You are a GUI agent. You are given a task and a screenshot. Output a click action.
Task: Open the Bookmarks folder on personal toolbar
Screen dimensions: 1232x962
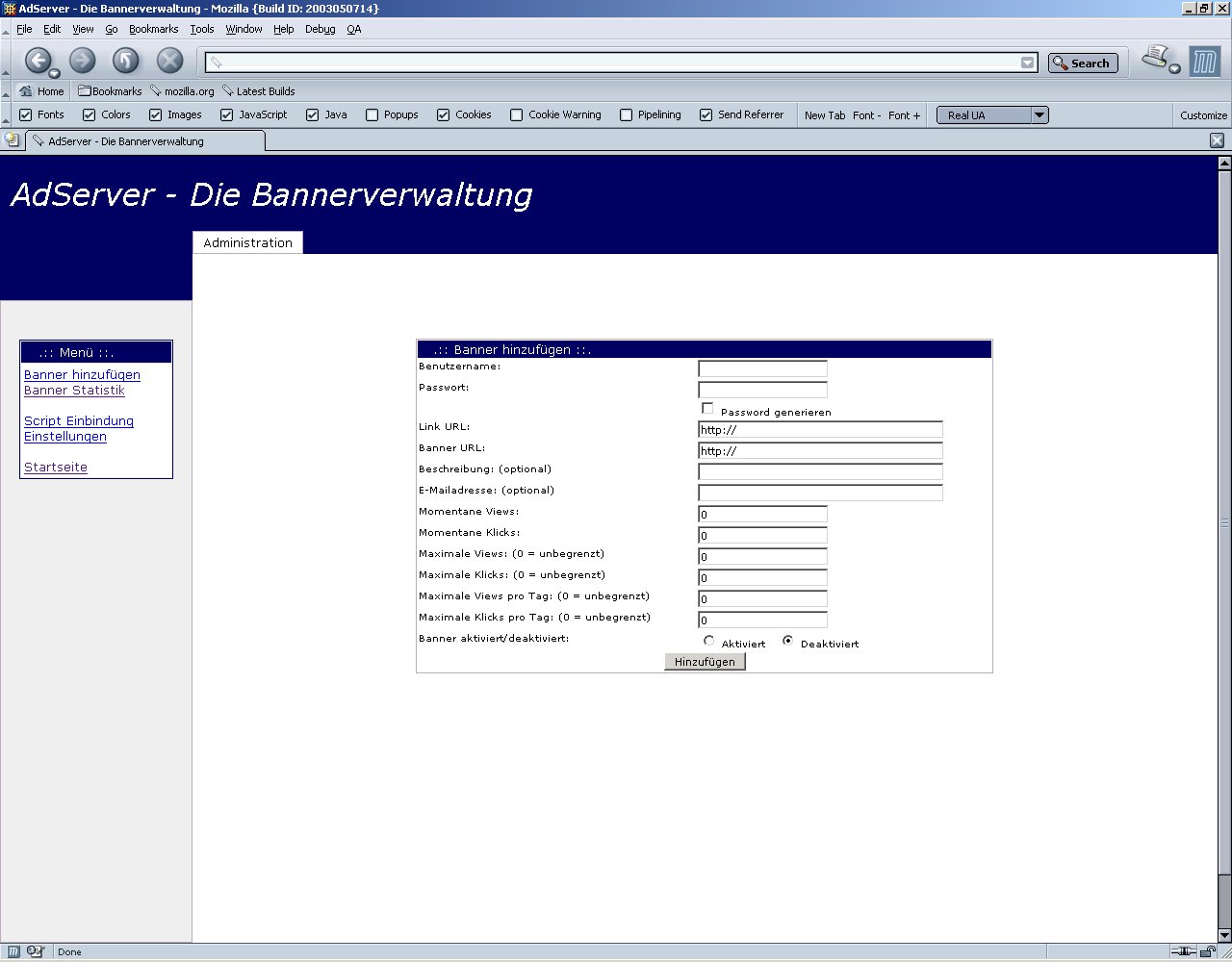pyautogui.click(x=110, y=91)
